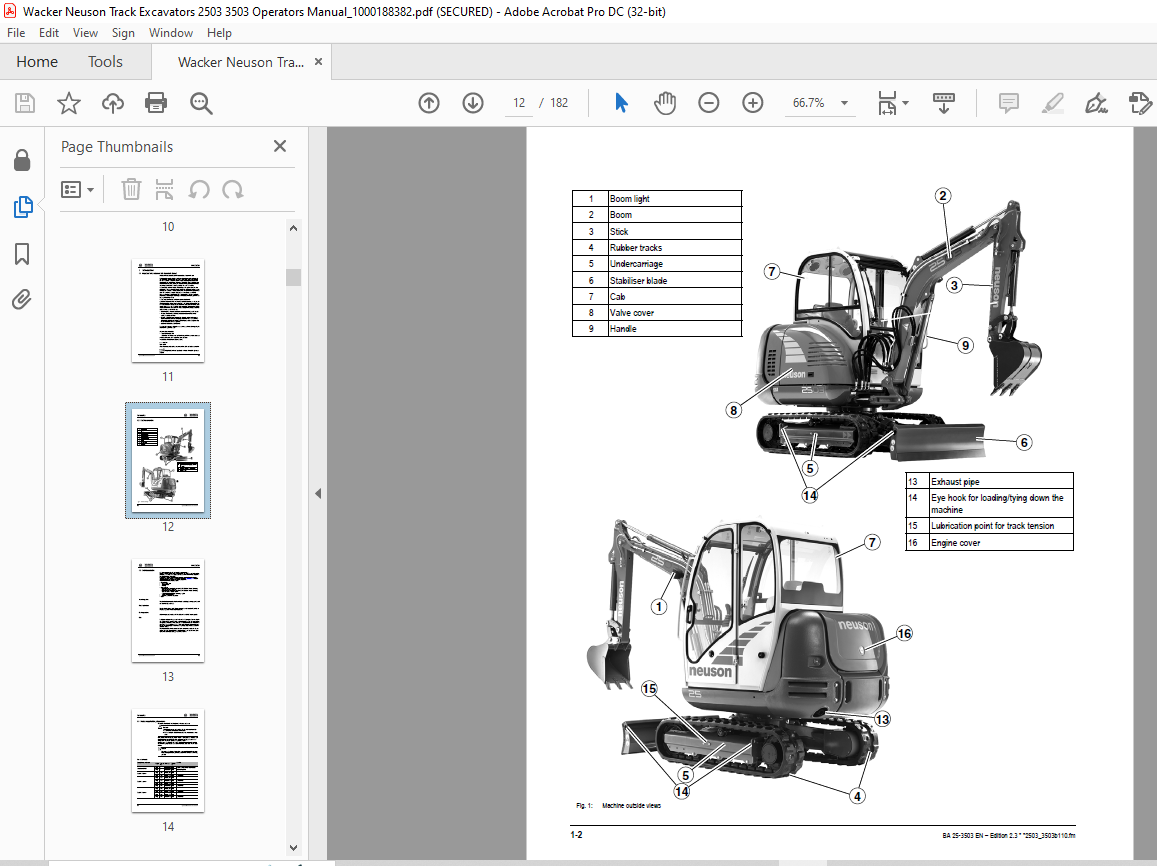1157x866 pixels.
Task: Open the Edit menu
Action: click(49, 32)
